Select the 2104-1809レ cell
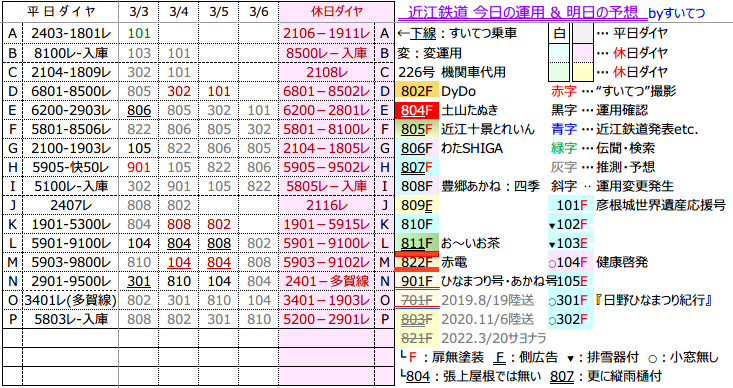The height and width of the screenshot is (388, 733). point(71,72)
